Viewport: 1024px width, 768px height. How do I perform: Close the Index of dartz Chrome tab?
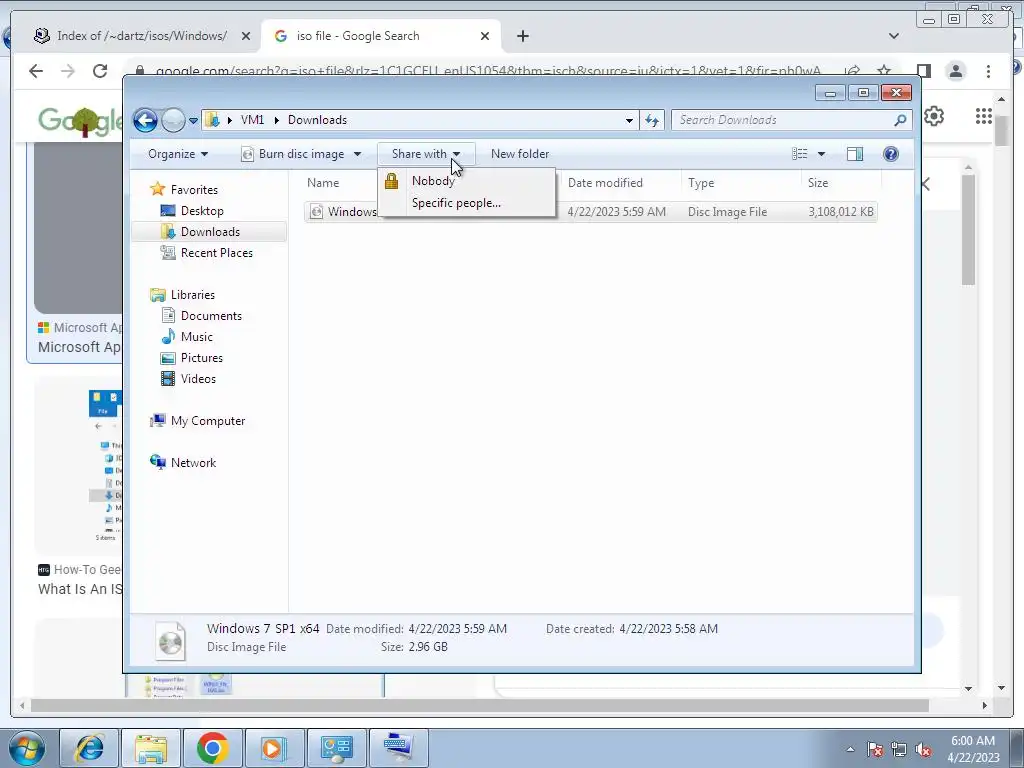click(246, 36)
